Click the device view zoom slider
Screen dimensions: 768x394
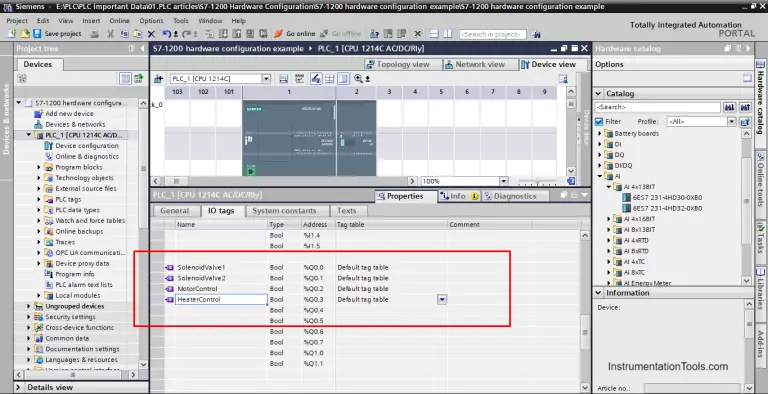point(538,181)
